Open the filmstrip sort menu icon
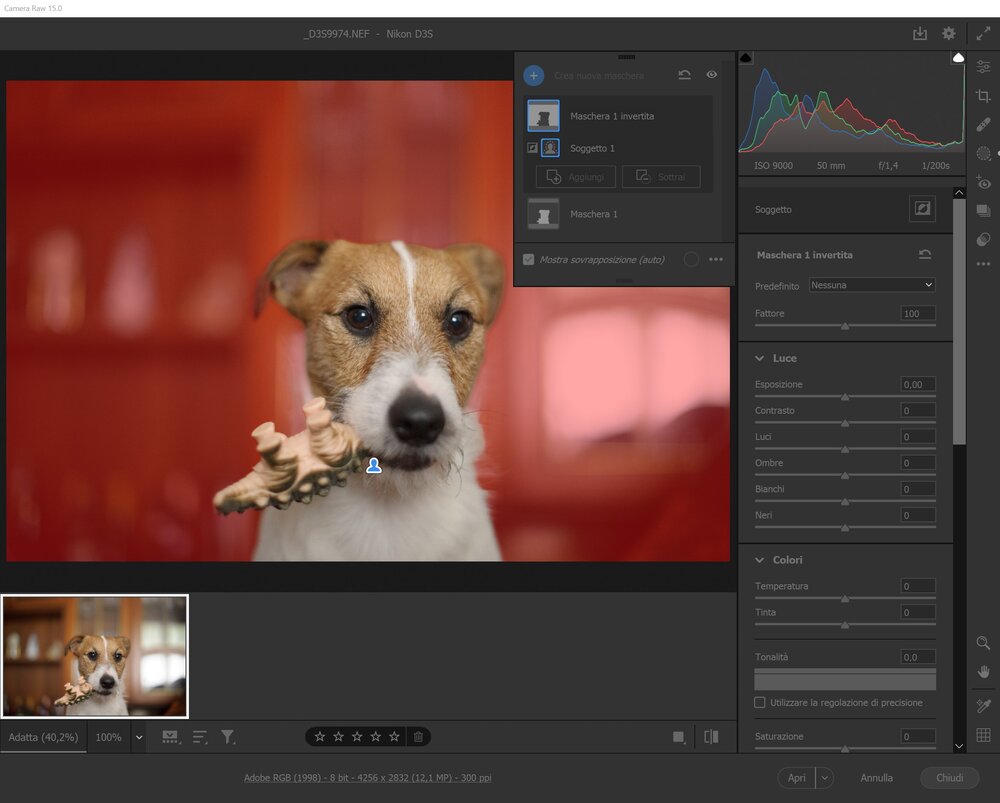The width and height of the screenshot is (1000, 803). pyautogui.click(x=200, y=737)
